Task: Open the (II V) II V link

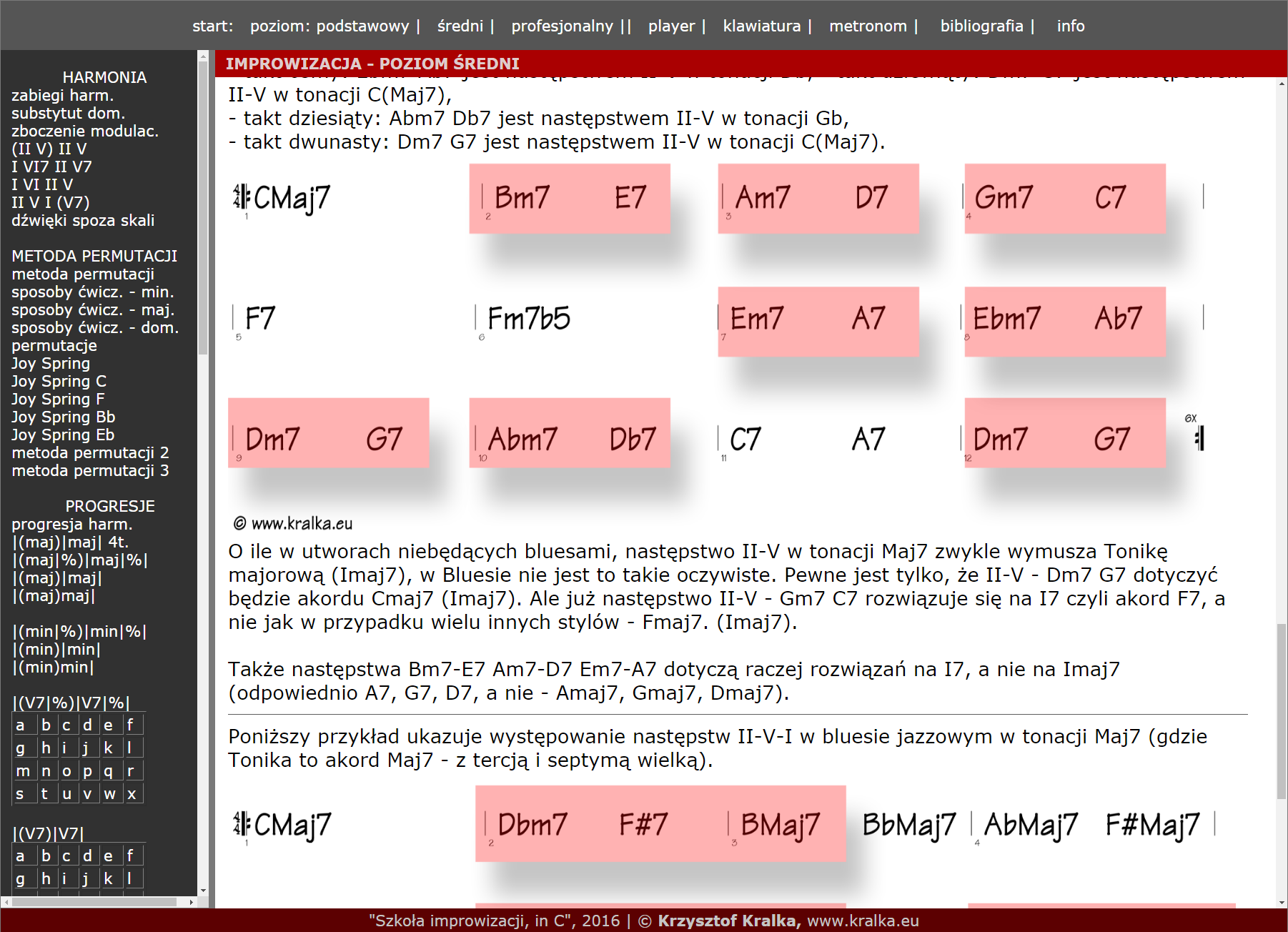Action: pyautogui.click(x=49, y=149)
